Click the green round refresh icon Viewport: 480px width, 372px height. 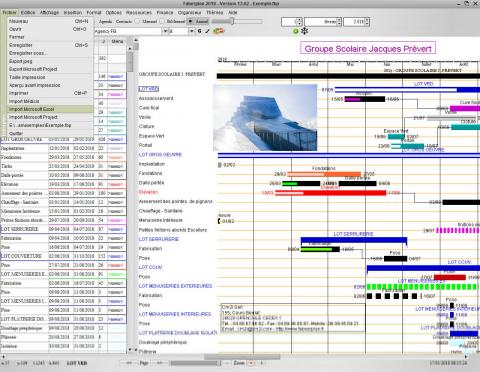(x=295, y=31)
